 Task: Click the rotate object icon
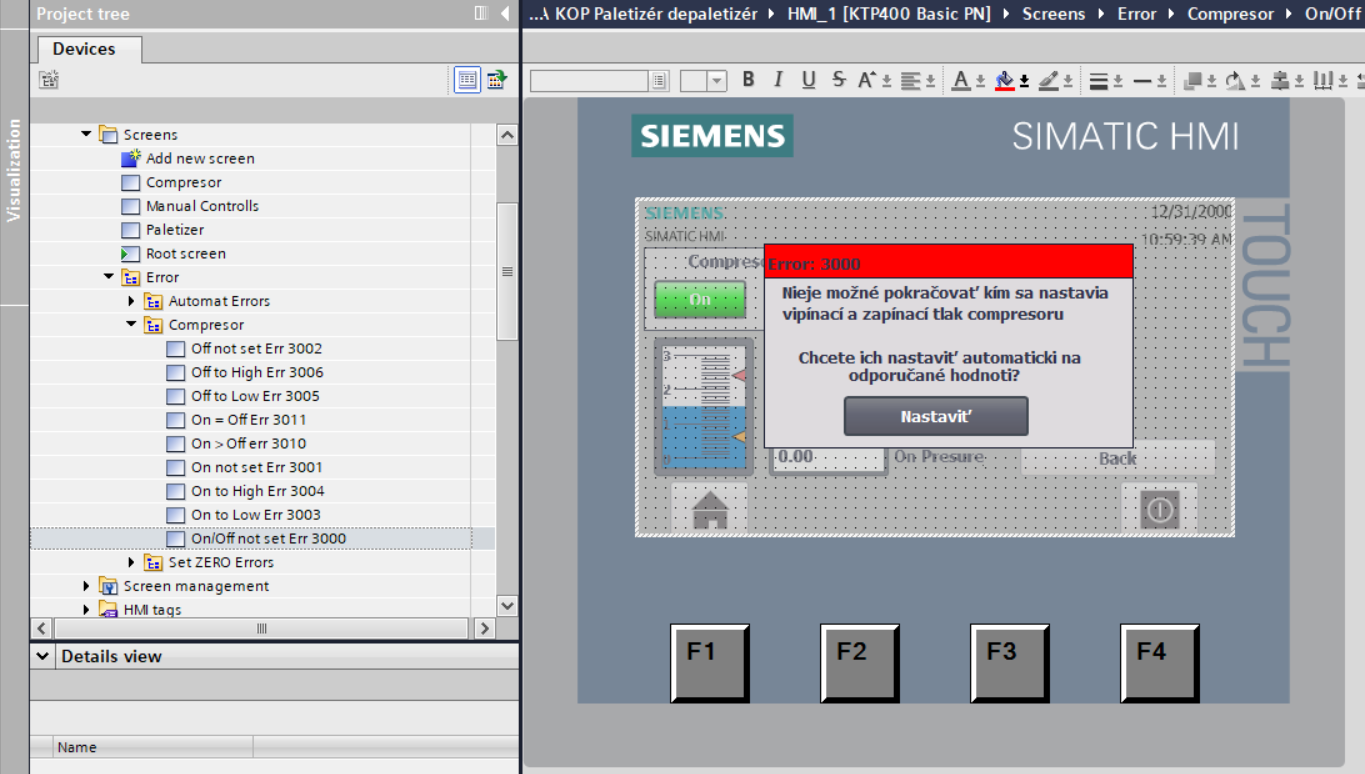(1236, 80)
